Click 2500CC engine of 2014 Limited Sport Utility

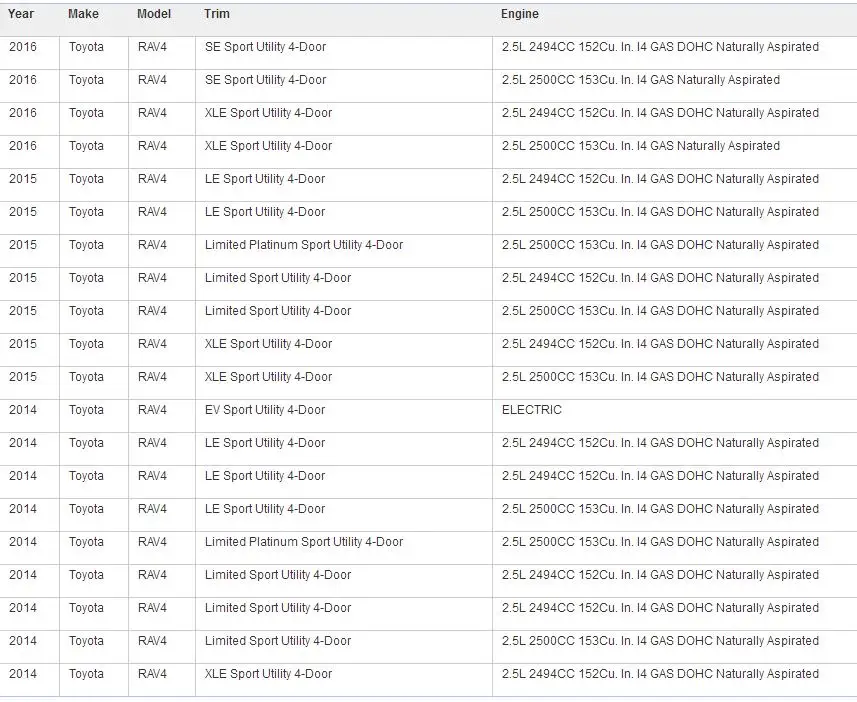click(x=660, y=640)
